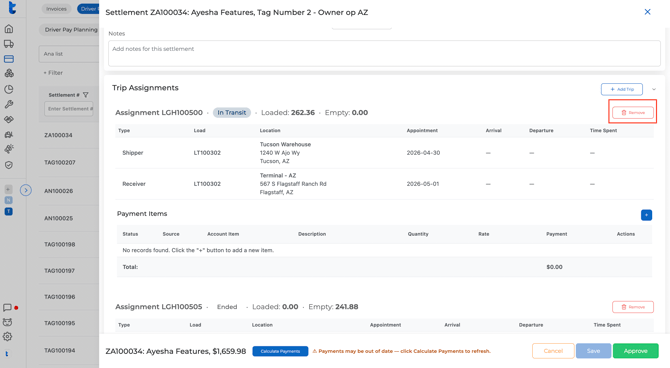Click the Cancel button
Image resolution: width=670 pixels, height=368 pixels.
553,351
